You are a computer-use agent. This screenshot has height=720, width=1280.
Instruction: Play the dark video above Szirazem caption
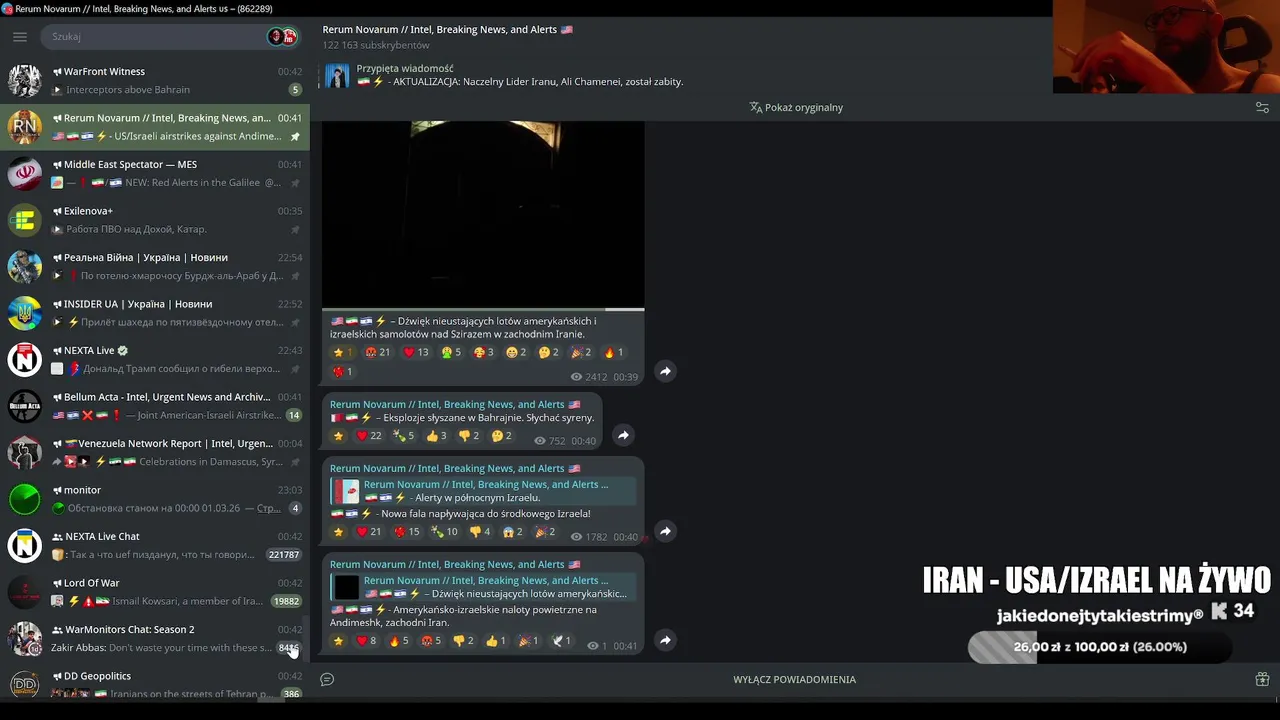[483, 214]
